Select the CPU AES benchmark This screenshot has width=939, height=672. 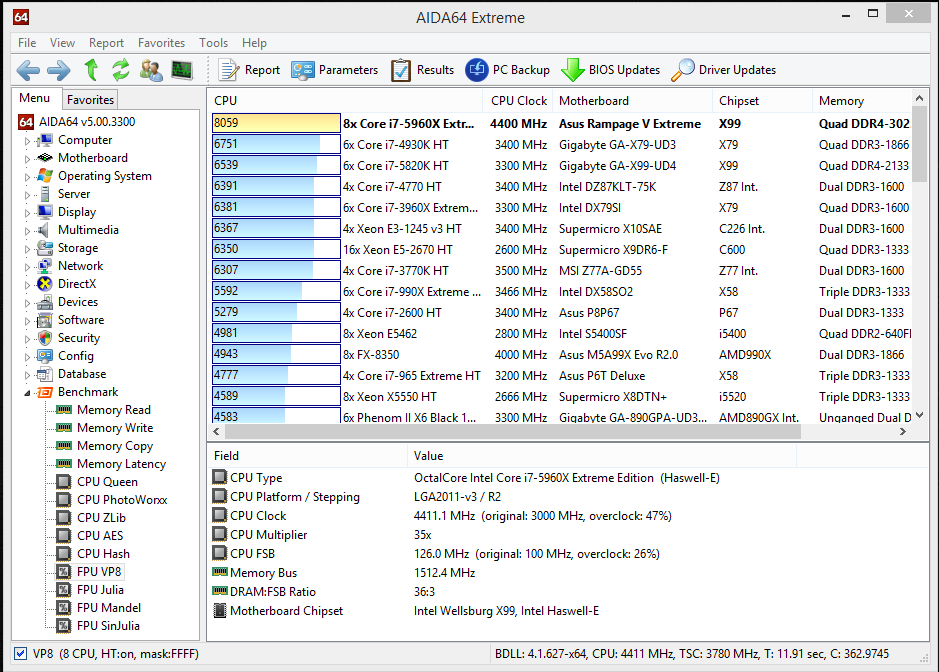[100, 536]
